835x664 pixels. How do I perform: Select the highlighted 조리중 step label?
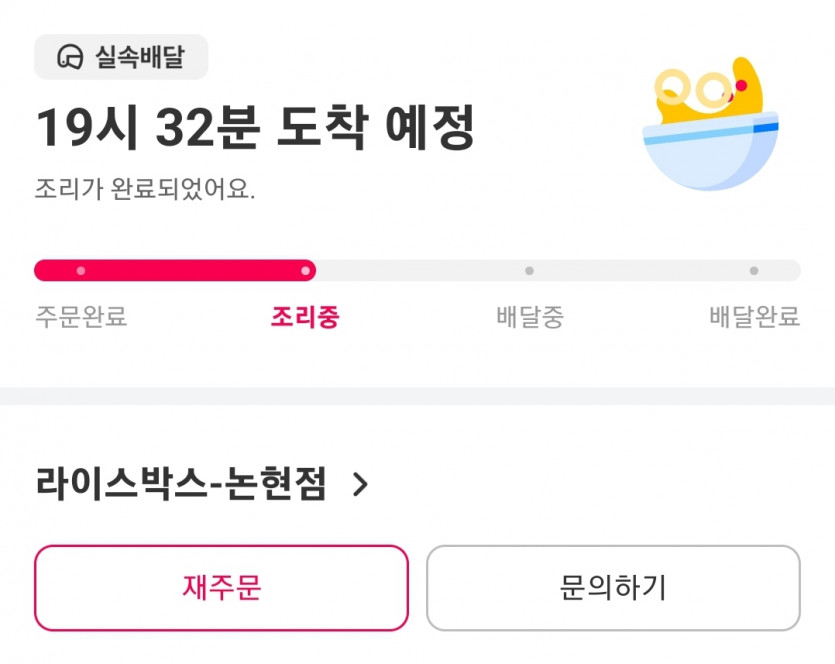pos(305,318)
